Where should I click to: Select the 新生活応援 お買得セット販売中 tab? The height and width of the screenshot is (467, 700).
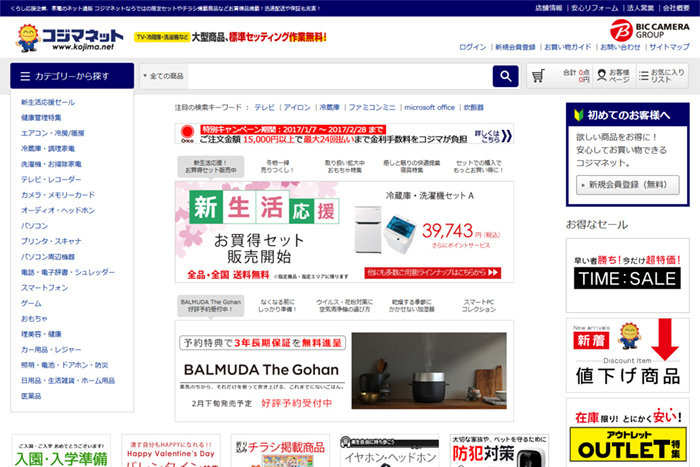click(x=210, y=167)
